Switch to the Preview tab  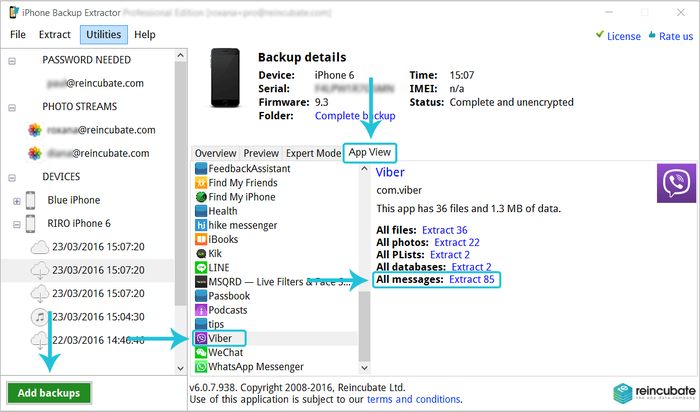point(261,153)
